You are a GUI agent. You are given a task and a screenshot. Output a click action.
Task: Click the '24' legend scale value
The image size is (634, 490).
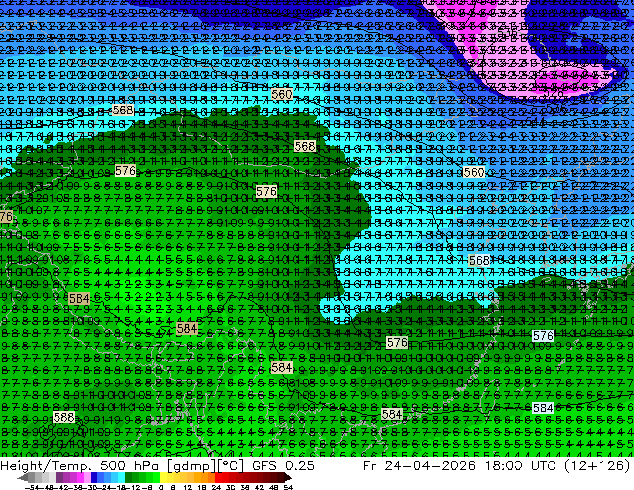tap(216, 487)
